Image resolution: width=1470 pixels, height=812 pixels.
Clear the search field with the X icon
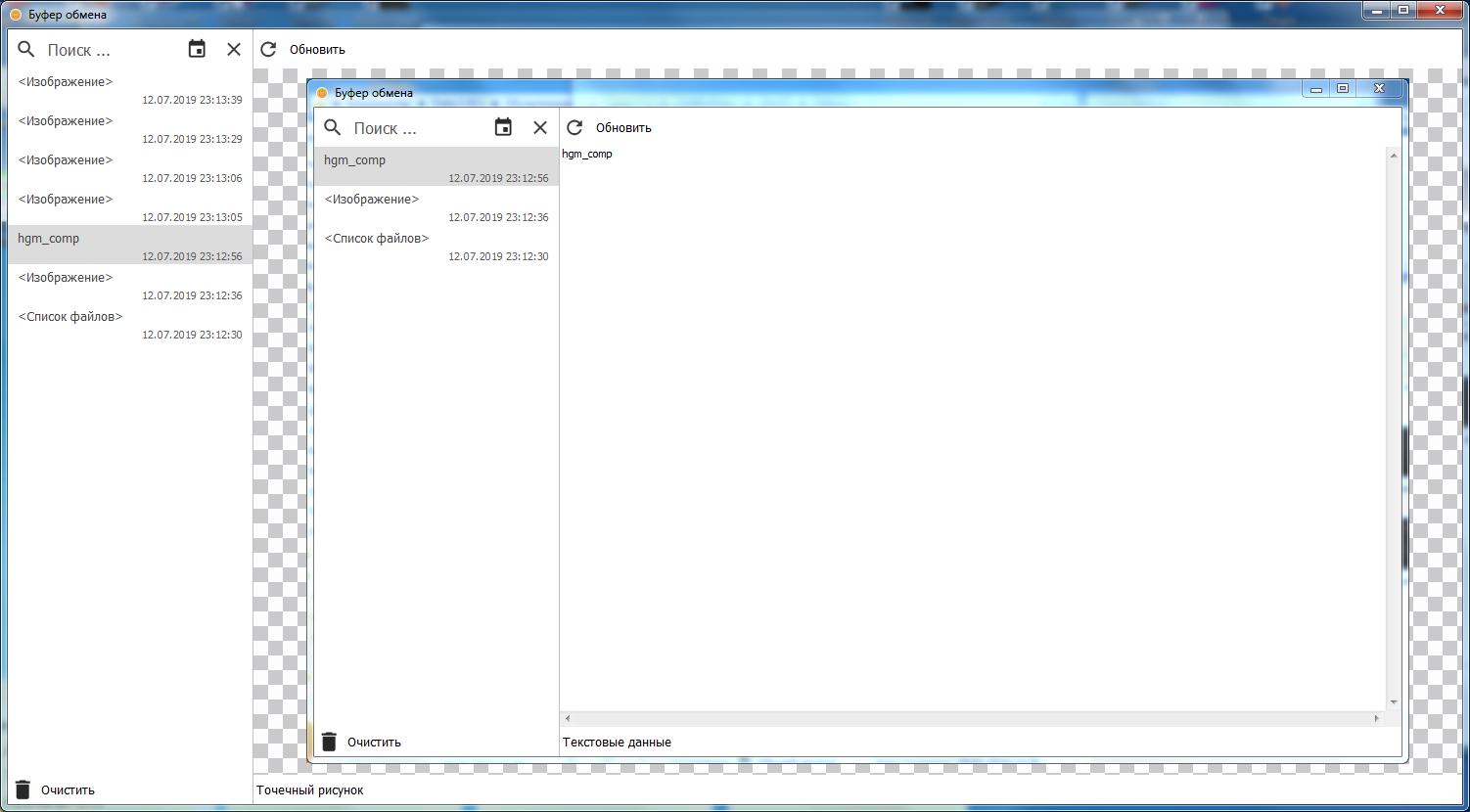pyautogui.click(x=233, y=49)
